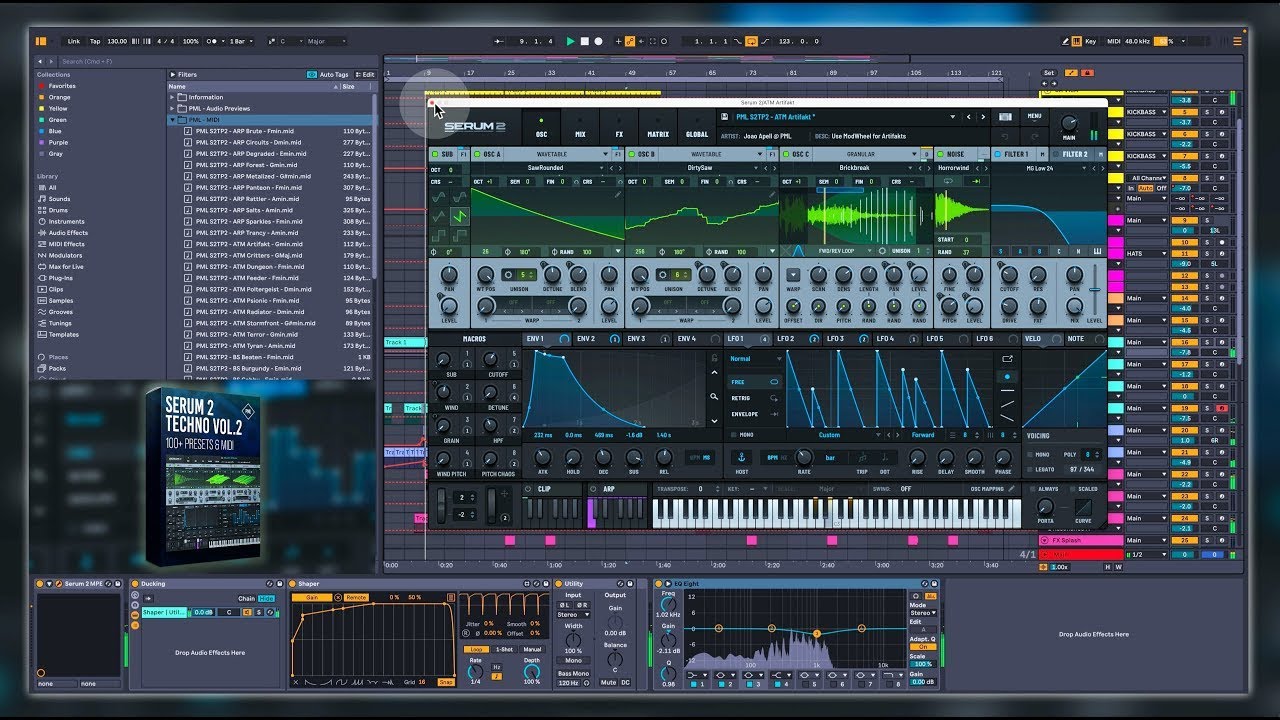Stop playback in the Ableton transport
This screenshot has height=720, width=1280.
pos(585,41)
